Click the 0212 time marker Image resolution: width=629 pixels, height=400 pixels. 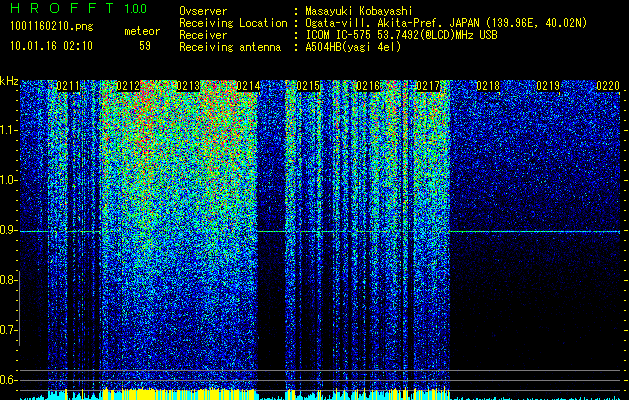[x=128, y=86]
